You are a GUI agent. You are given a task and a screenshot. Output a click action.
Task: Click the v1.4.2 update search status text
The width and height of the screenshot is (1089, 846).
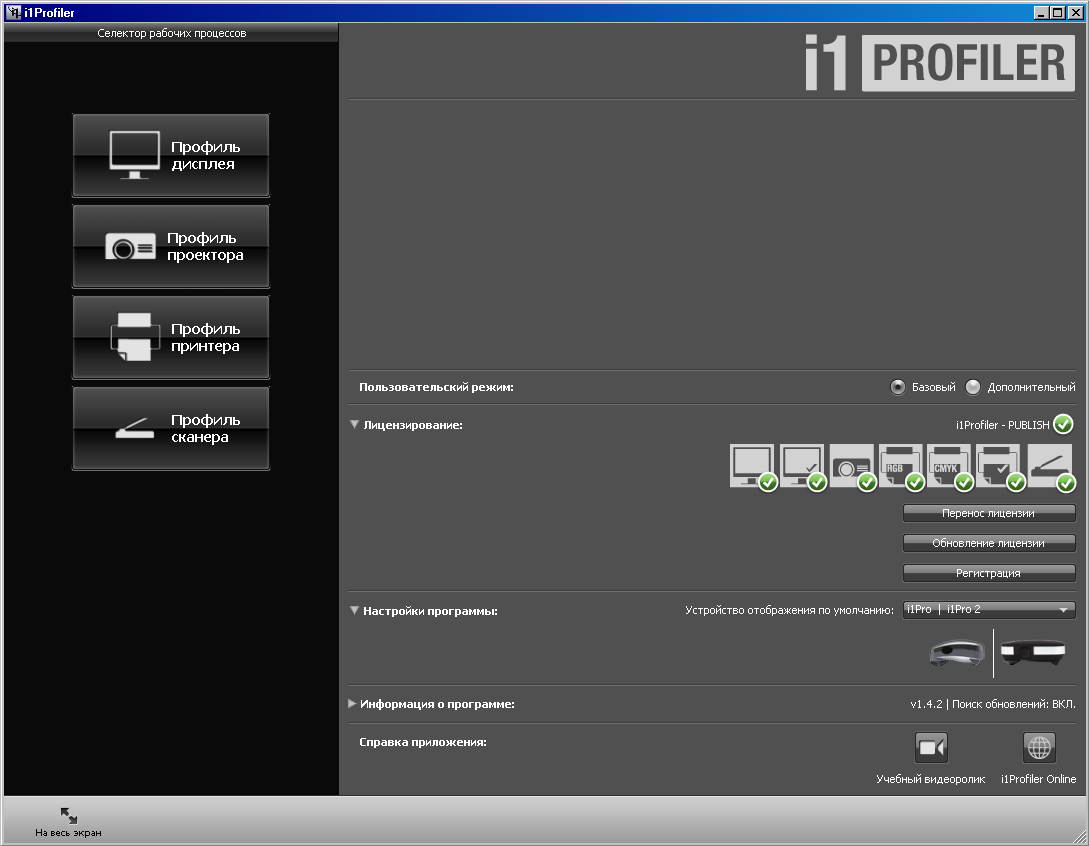993,704
